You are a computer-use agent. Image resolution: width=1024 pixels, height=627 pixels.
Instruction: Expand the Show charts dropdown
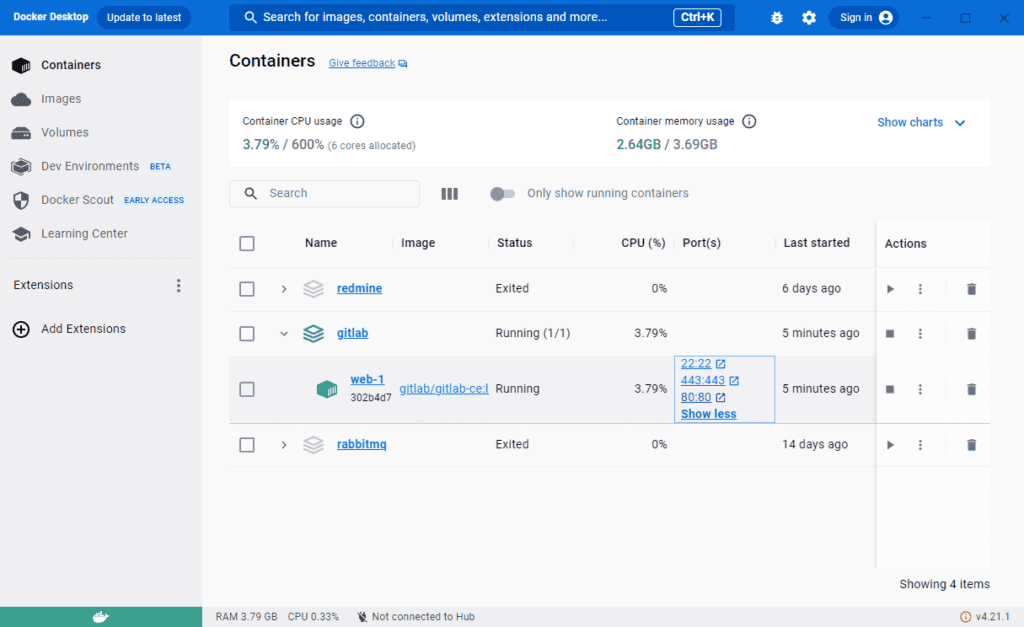pos(921,123)
